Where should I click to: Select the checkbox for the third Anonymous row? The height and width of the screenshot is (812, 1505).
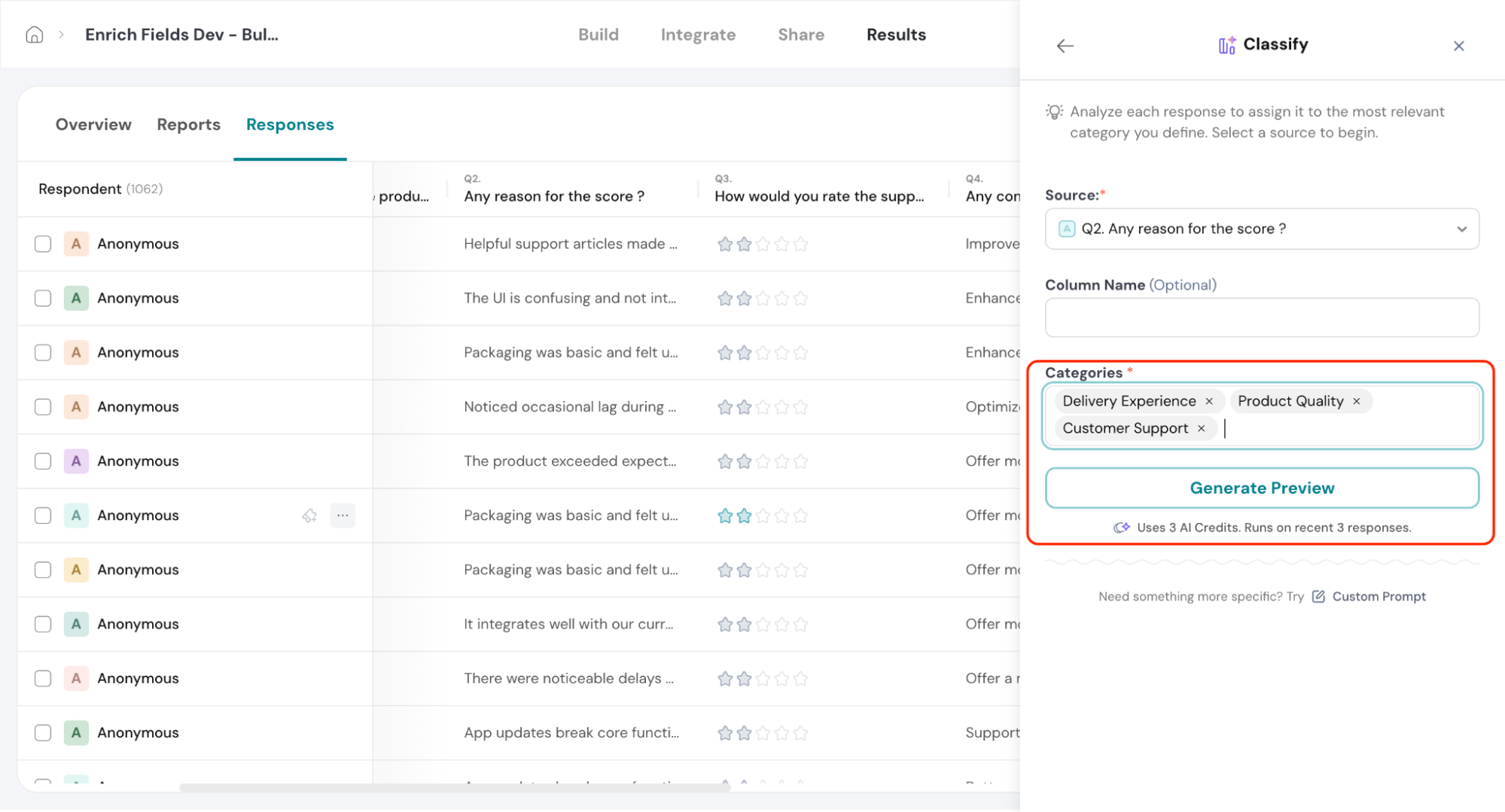click(43, 352)
